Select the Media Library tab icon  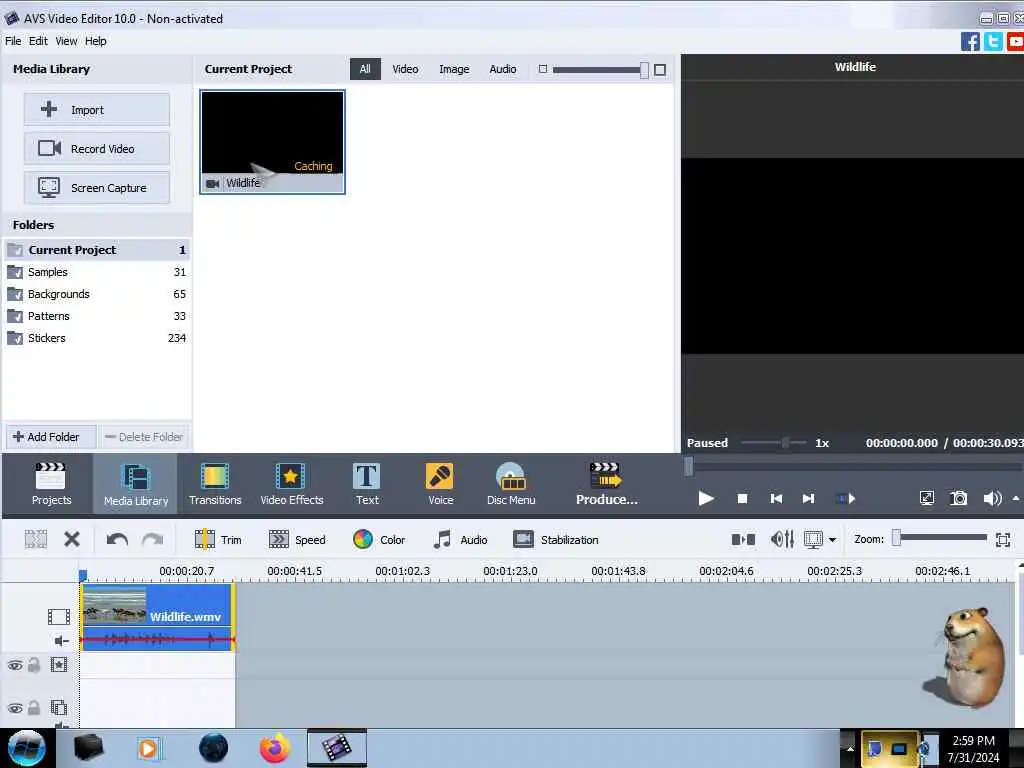point(136,484)
